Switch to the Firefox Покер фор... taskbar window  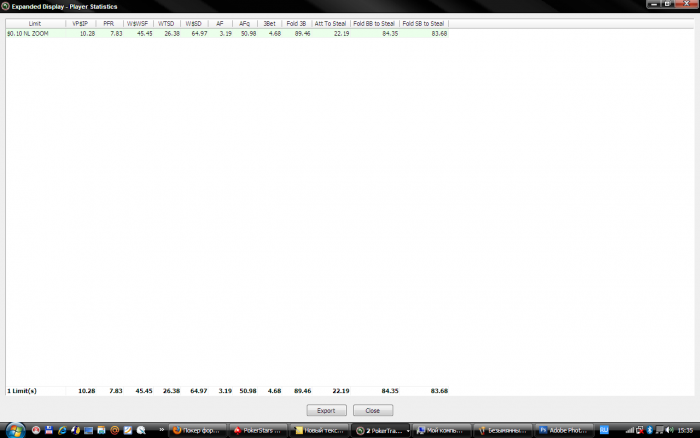pyautogui.click(x=197, y=430)
